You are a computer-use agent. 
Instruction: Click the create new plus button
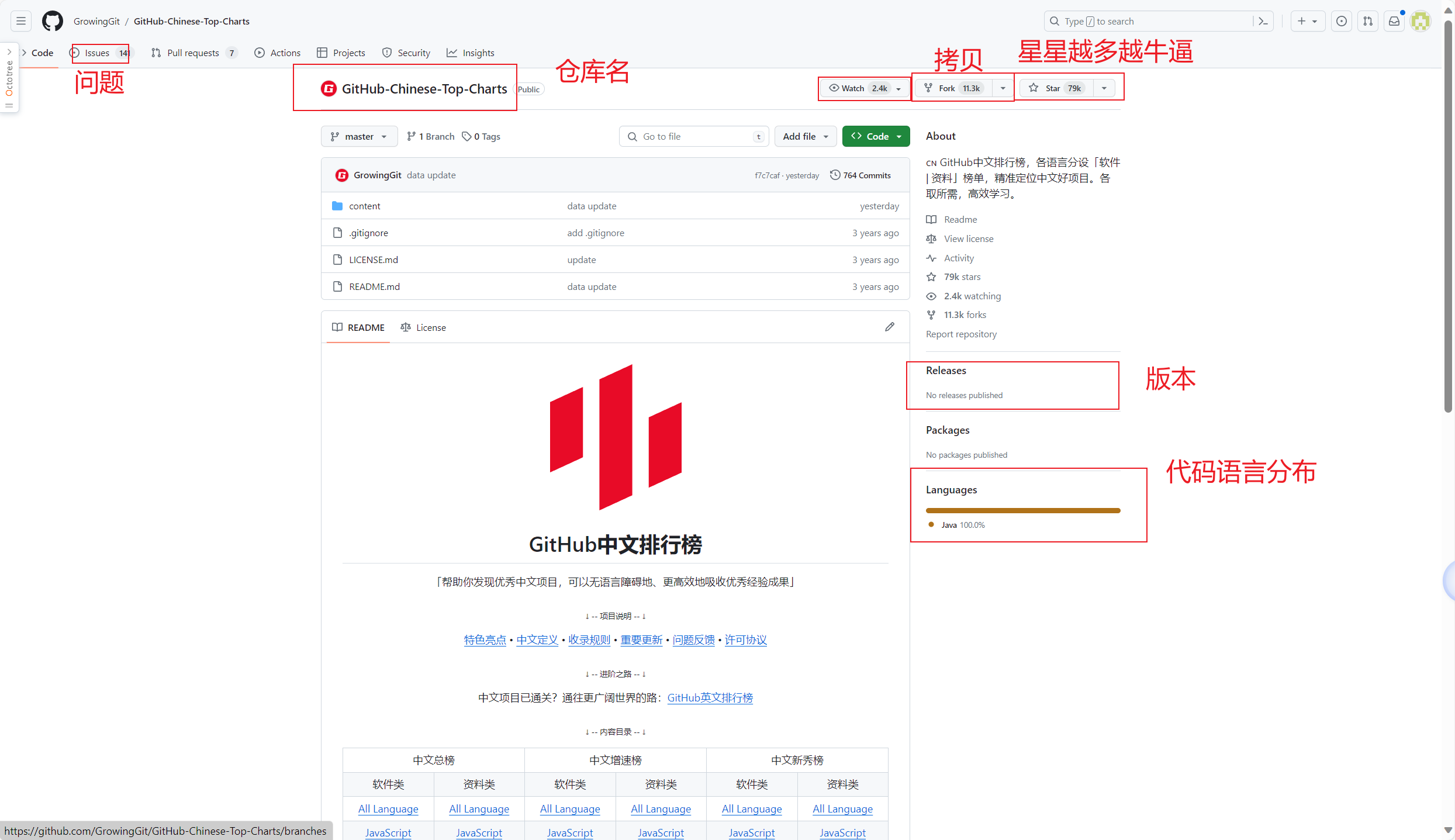1307,21
